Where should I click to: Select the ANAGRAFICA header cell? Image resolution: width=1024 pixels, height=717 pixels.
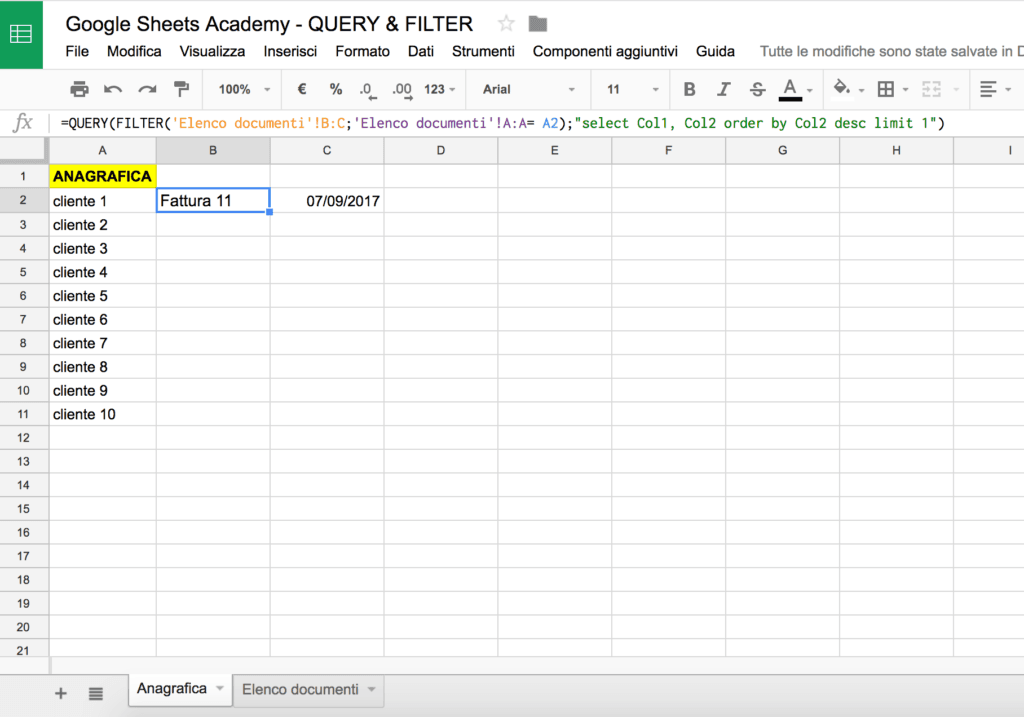[103, 176]
